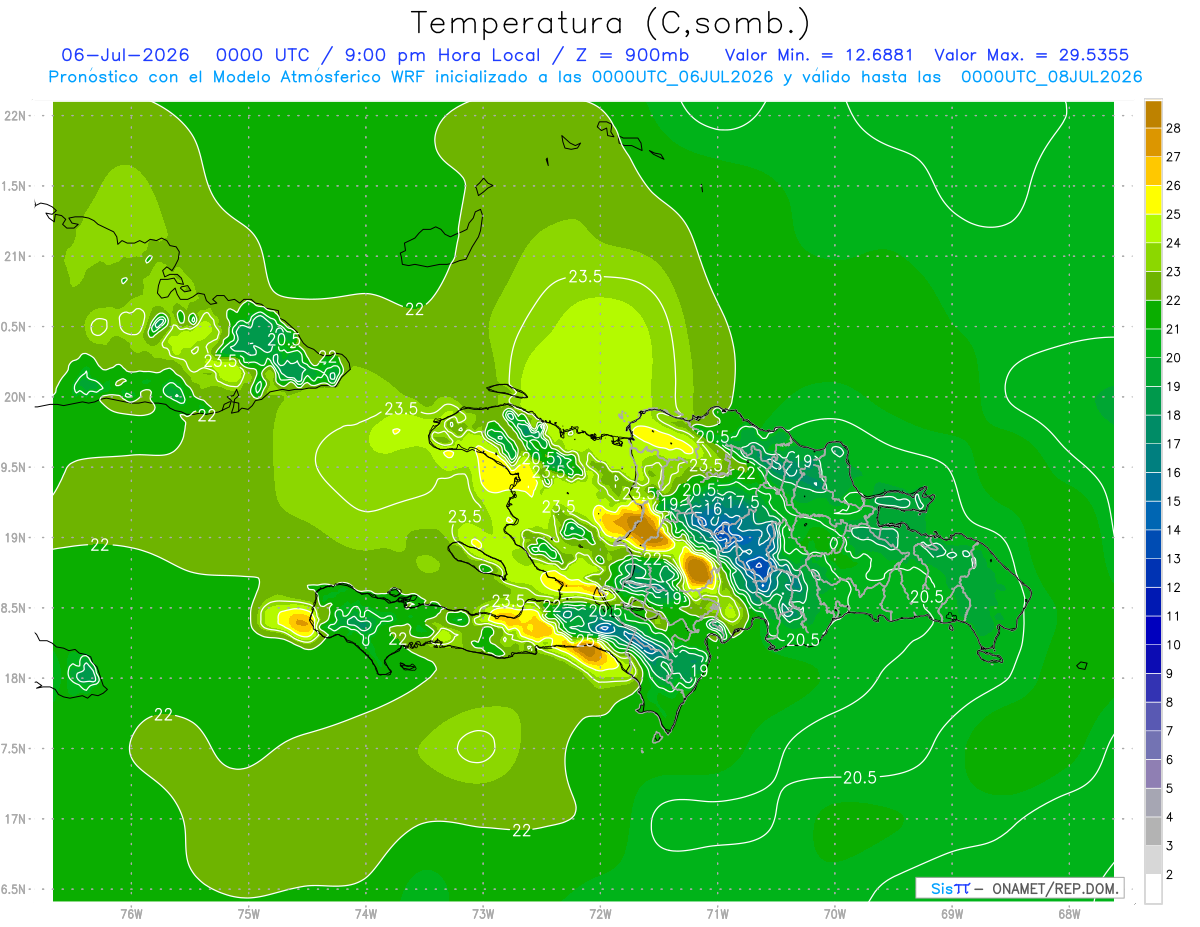Click the blue legend swatch between 12 and 13
The width and height of the screenshot is (1200, 927).
click(1153, 573)
